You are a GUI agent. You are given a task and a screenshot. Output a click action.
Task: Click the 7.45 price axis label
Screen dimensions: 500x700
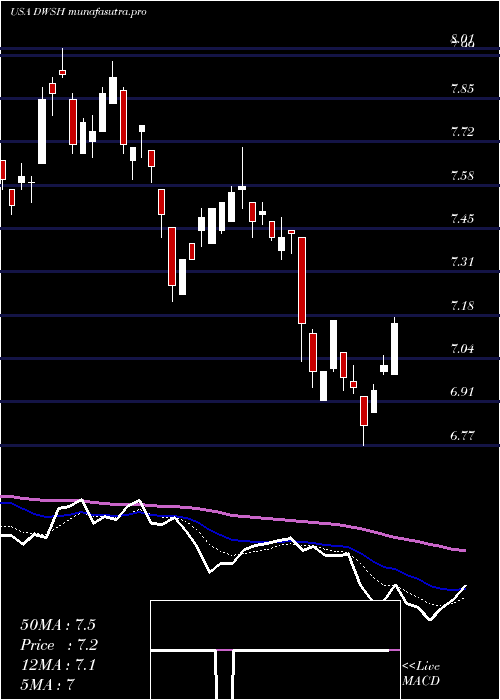(x=462, y=218)
